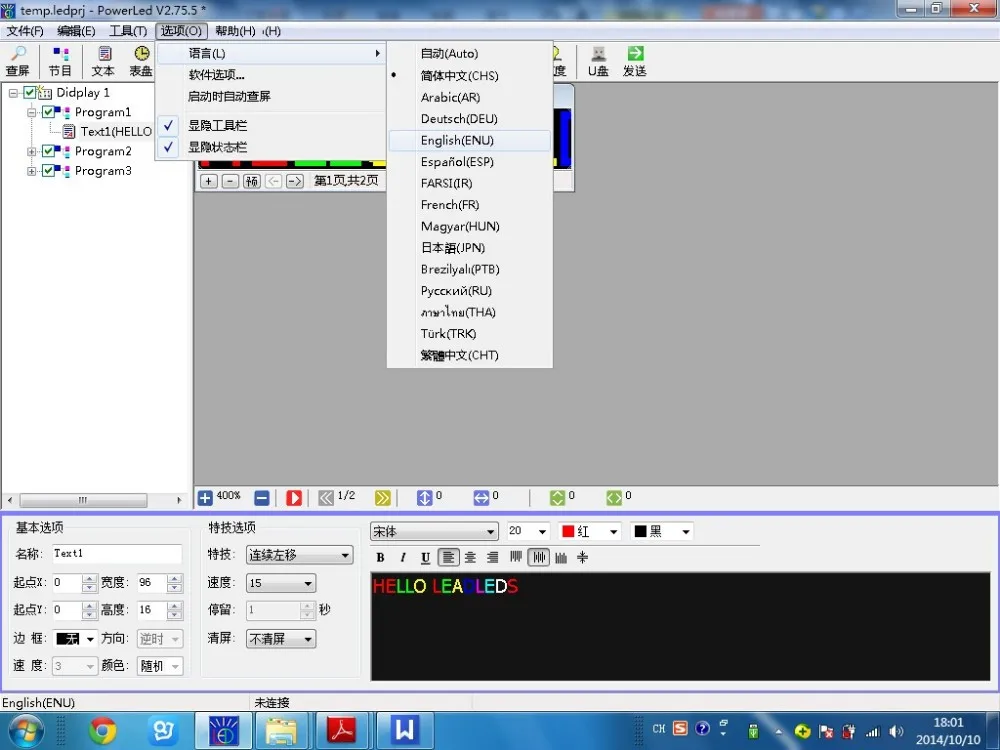Open the red 红 text color picker
The height and width of the screenshot is (750, 1000).
[590, 532]
